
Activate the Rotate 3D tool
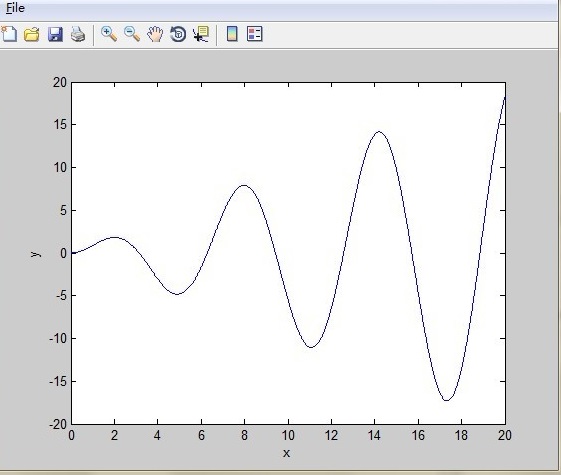tap(178, 34)
